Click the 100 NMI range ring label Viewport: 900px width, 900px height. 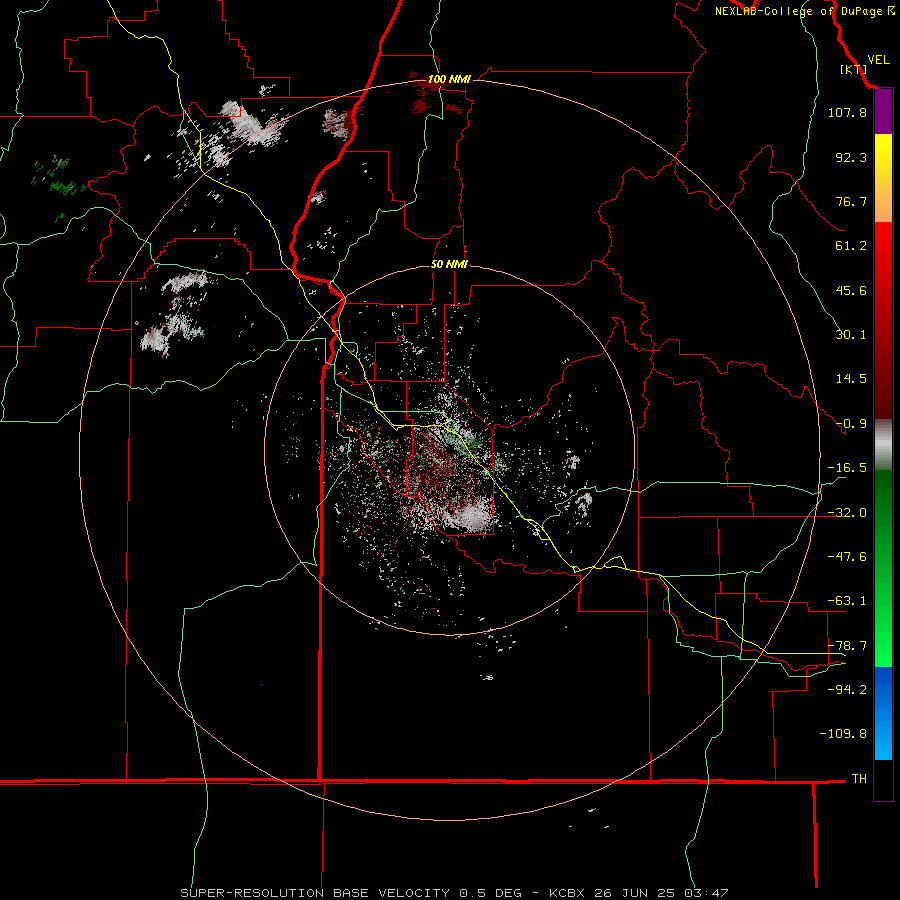click(x=449, y=79)
